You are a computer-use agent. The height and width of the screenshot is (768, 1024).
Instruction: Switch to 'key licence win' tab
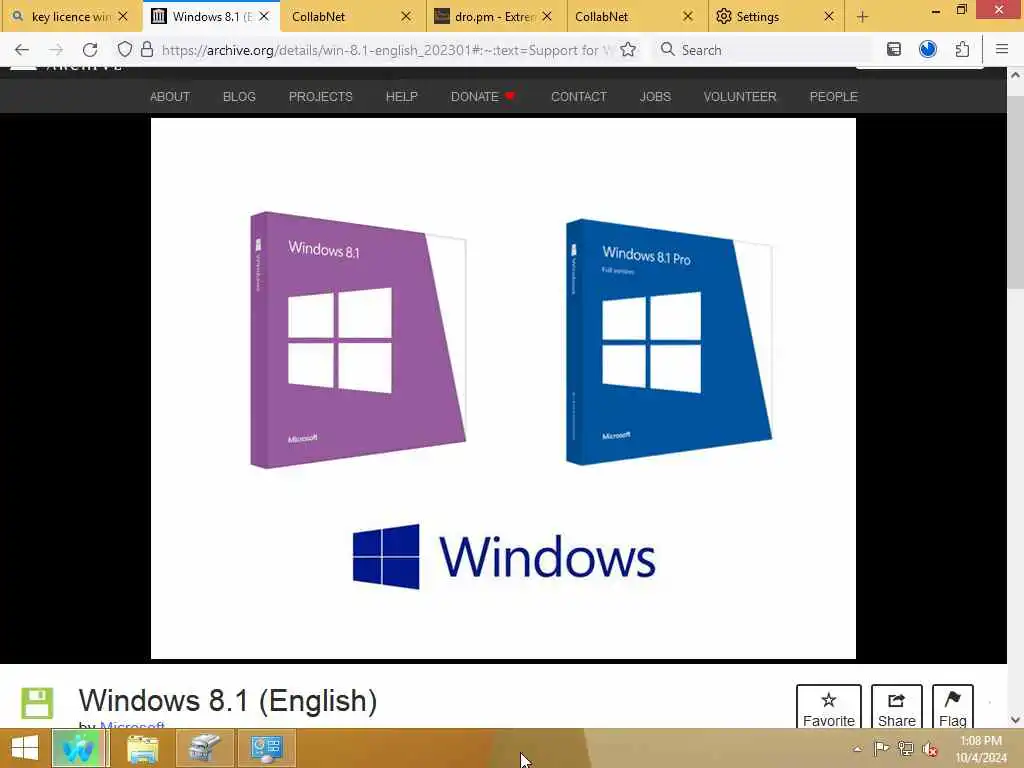71,16
